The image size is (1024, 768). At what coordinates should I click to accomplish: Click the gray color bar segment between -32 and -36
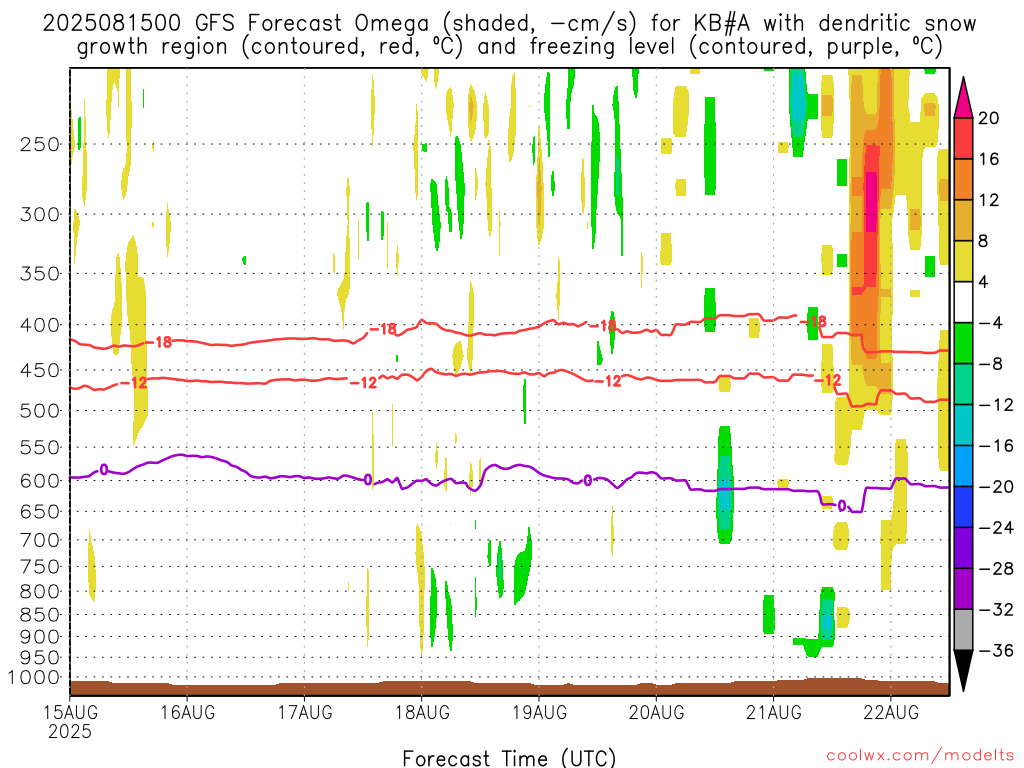pos(963,630)
